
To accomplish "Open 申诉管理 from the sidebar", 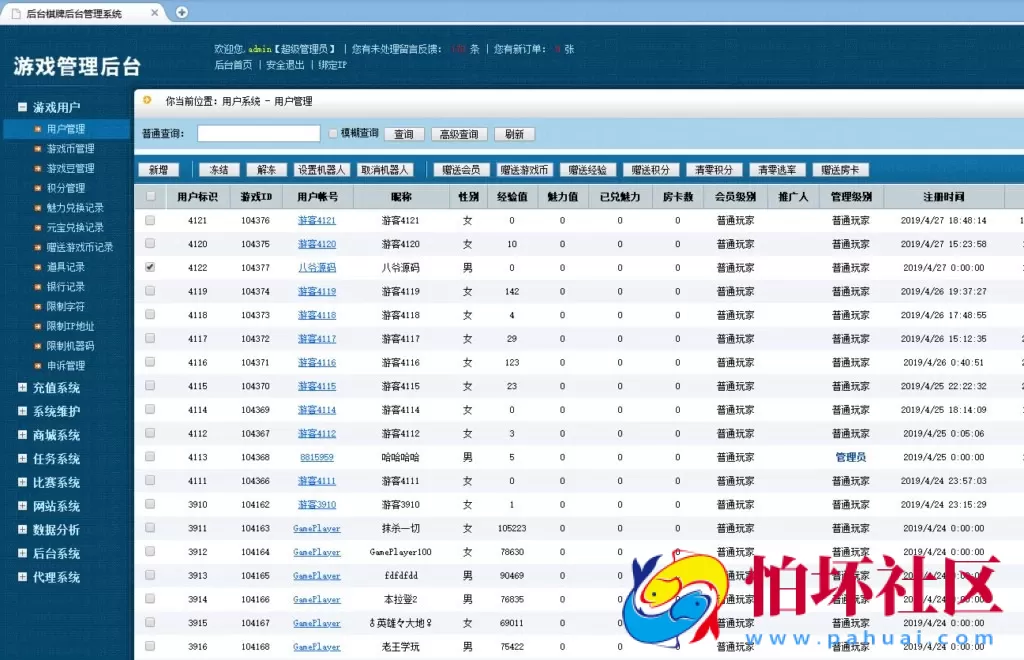I will click(65, 367).
